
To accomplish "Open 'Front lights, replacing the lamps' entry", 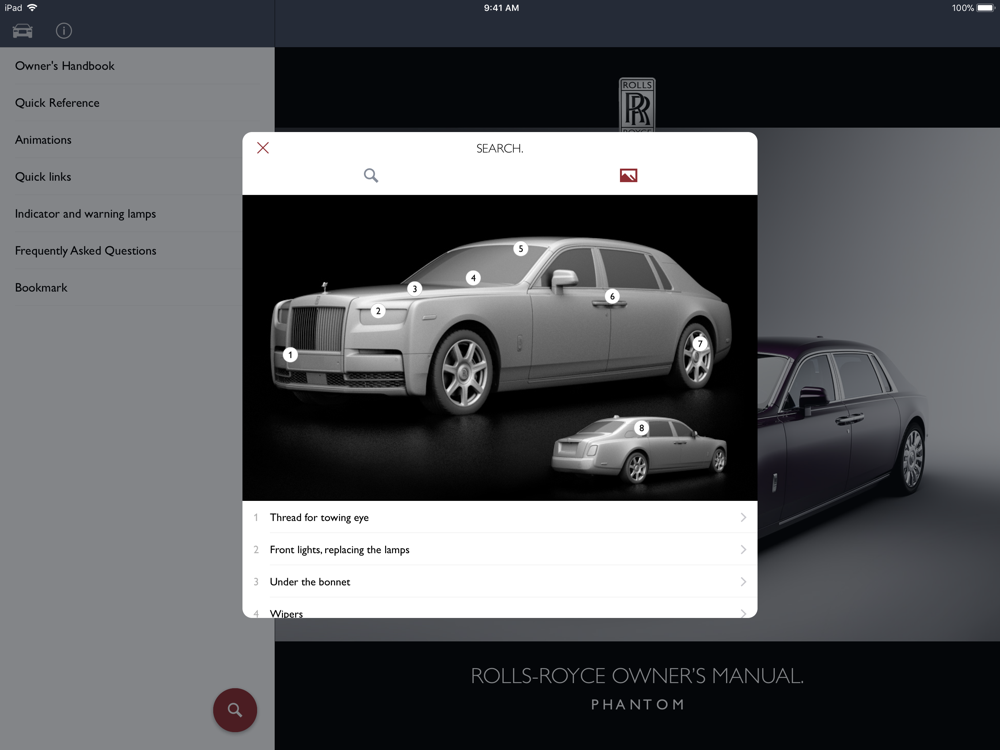I will pos(500,549).
